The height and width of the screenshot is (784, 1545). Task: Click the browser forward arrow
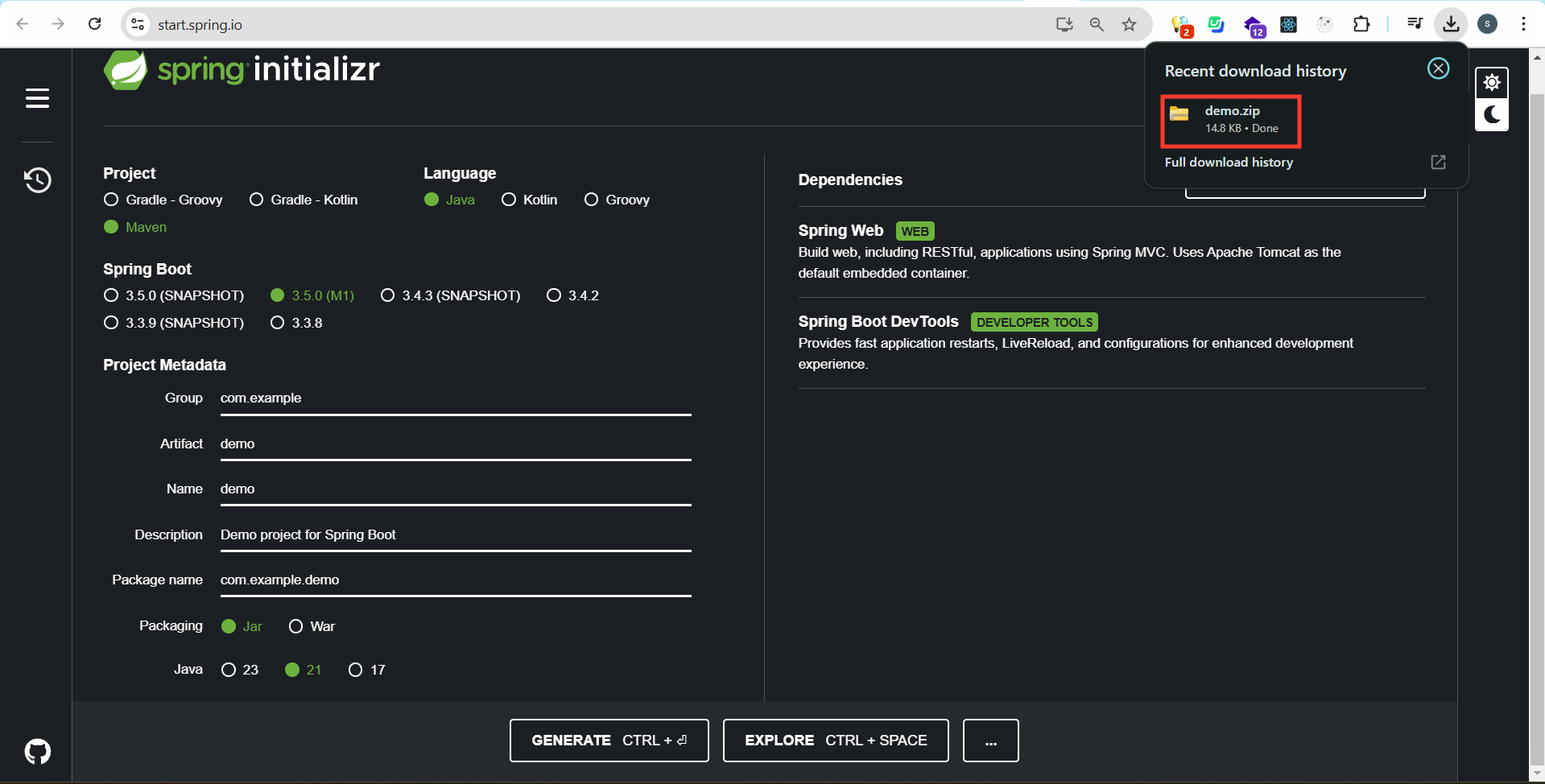click(x=58, y=24)
